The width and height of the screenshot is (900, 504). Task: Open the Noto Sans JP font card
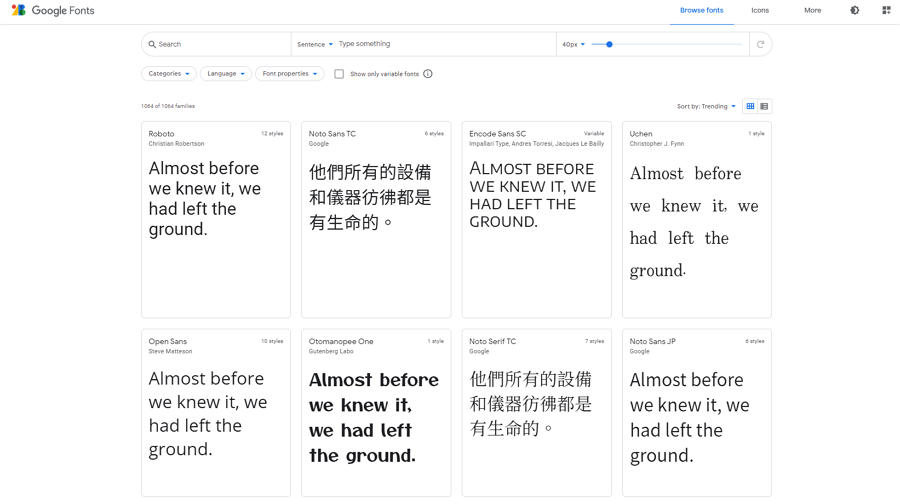[697, 413]
